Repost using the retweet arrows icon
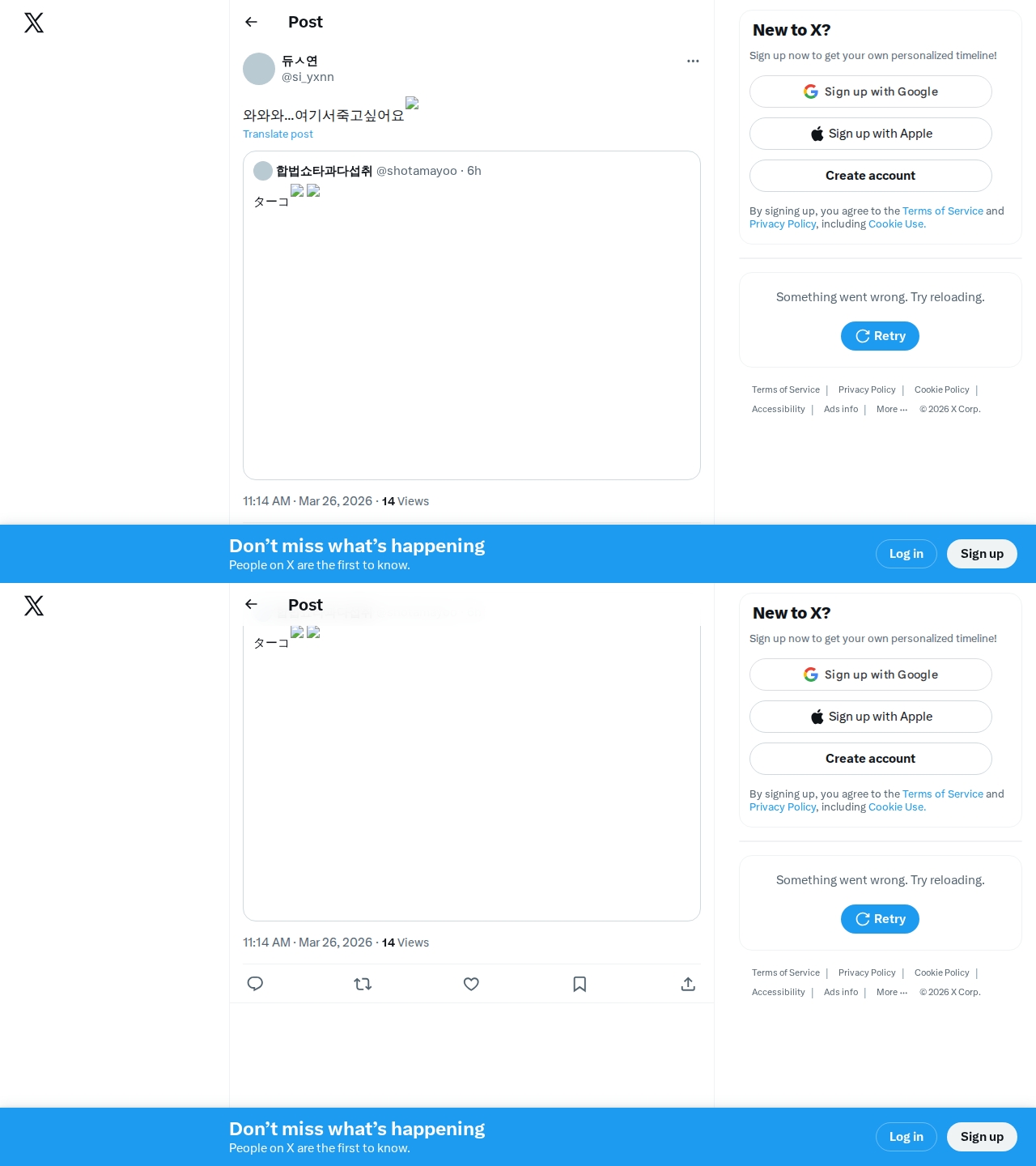 point(363,984)
